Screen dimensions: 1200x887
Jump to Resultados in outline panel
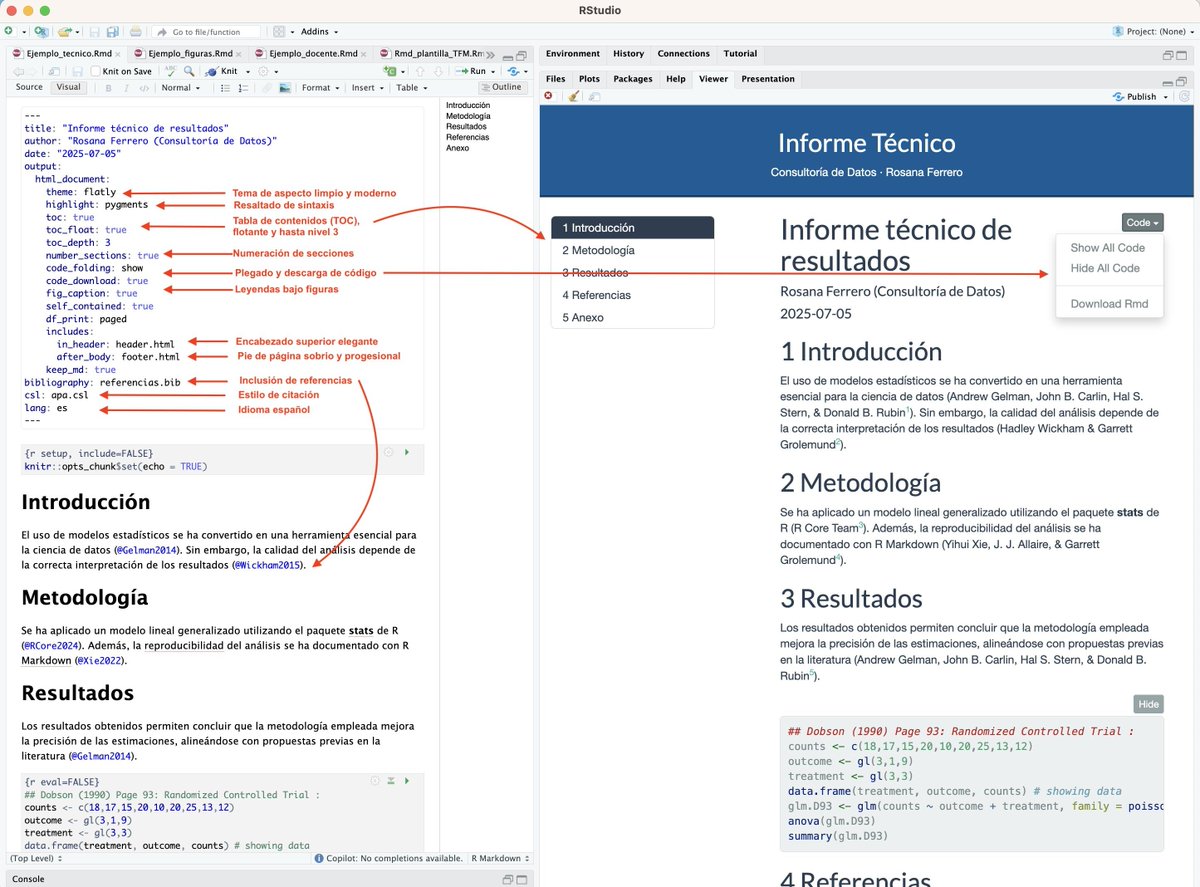466,127
